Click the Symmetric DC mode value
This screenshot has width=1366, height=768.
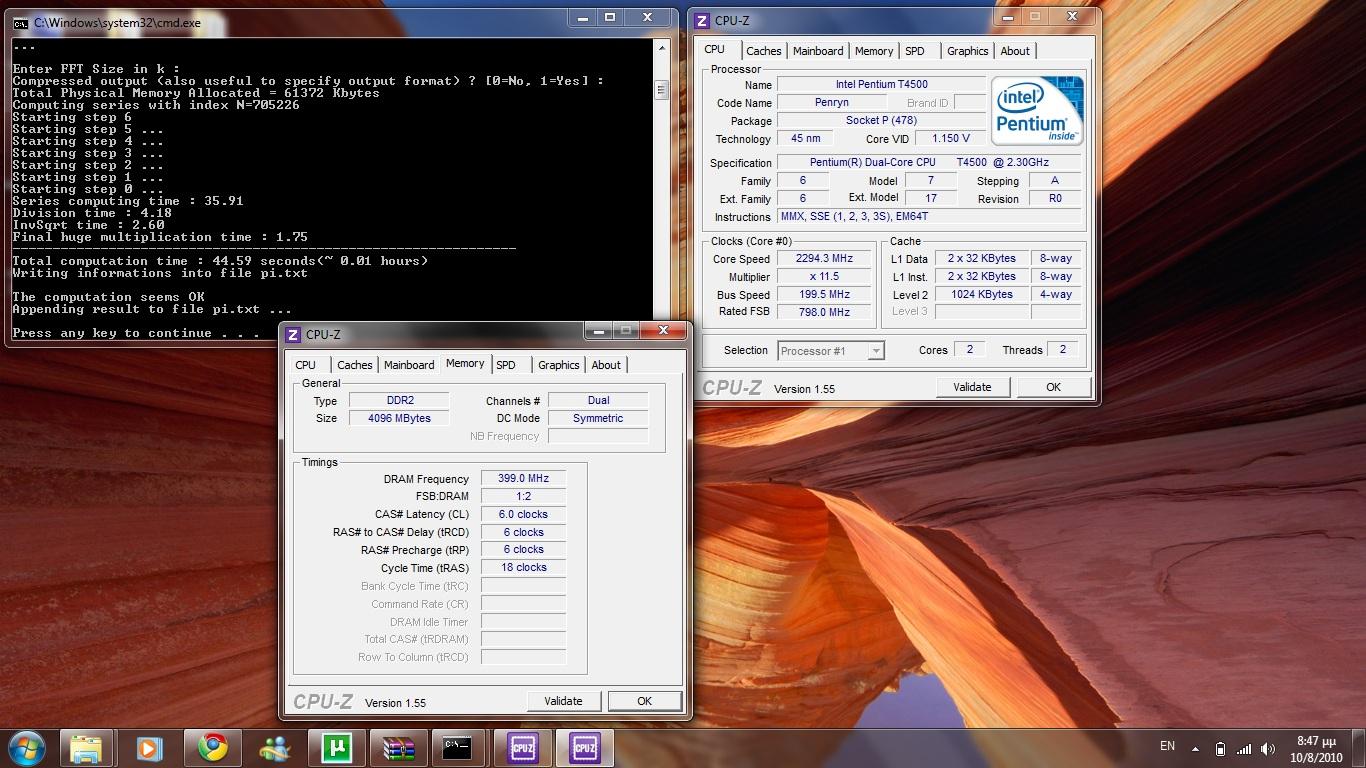[598, 418]
